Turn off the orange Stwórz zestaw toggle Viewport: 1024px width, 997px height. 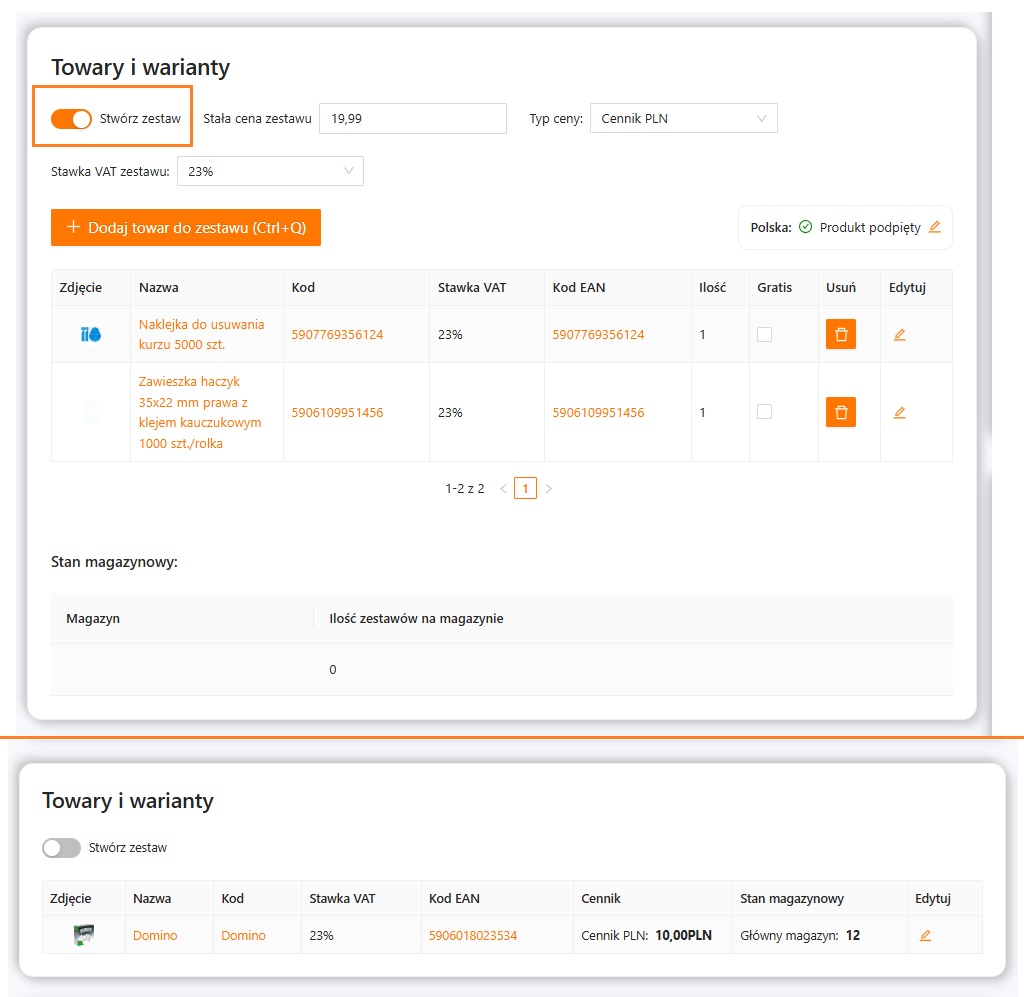(x=71, y=118)
